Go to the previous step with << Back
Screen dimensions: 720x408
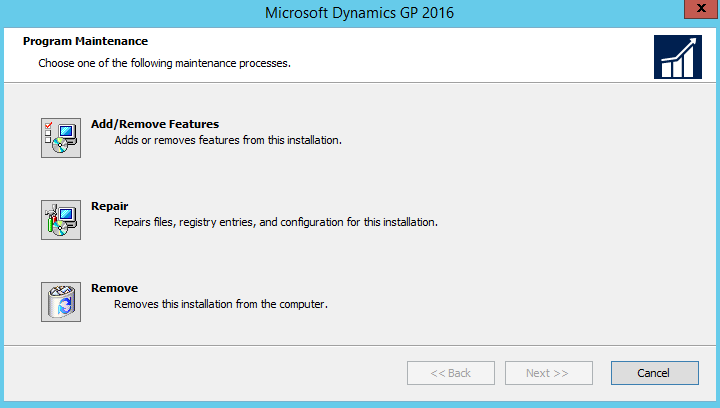[450, 373]
